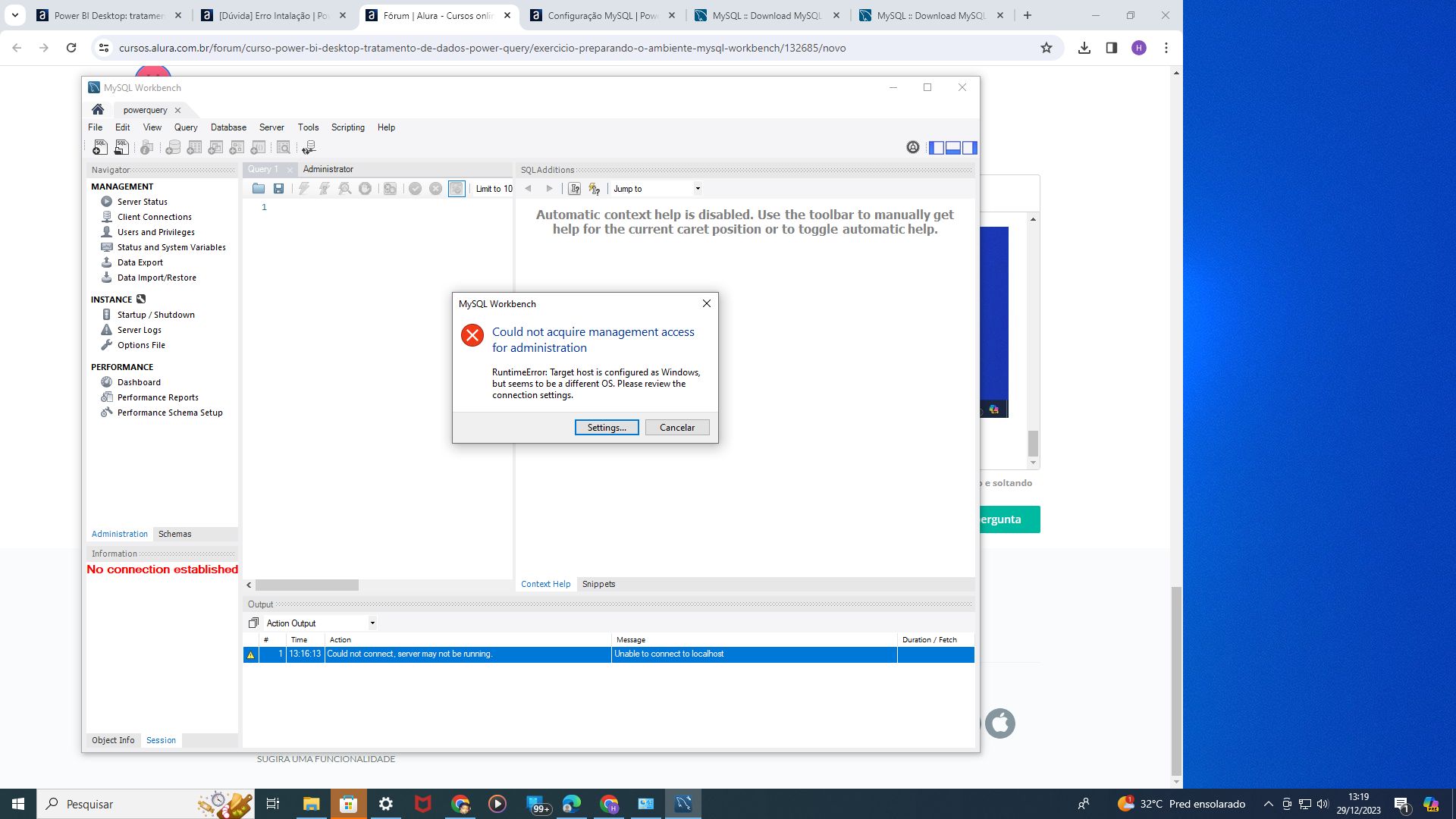
Task: Open Database menu
Action: (228, 127)
